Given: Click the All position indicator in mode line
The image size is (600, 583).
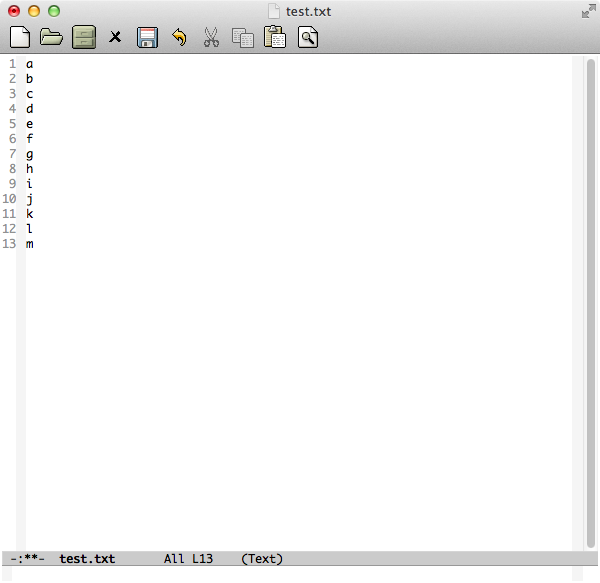Looking at the screenshot, I should coord(174,559).
